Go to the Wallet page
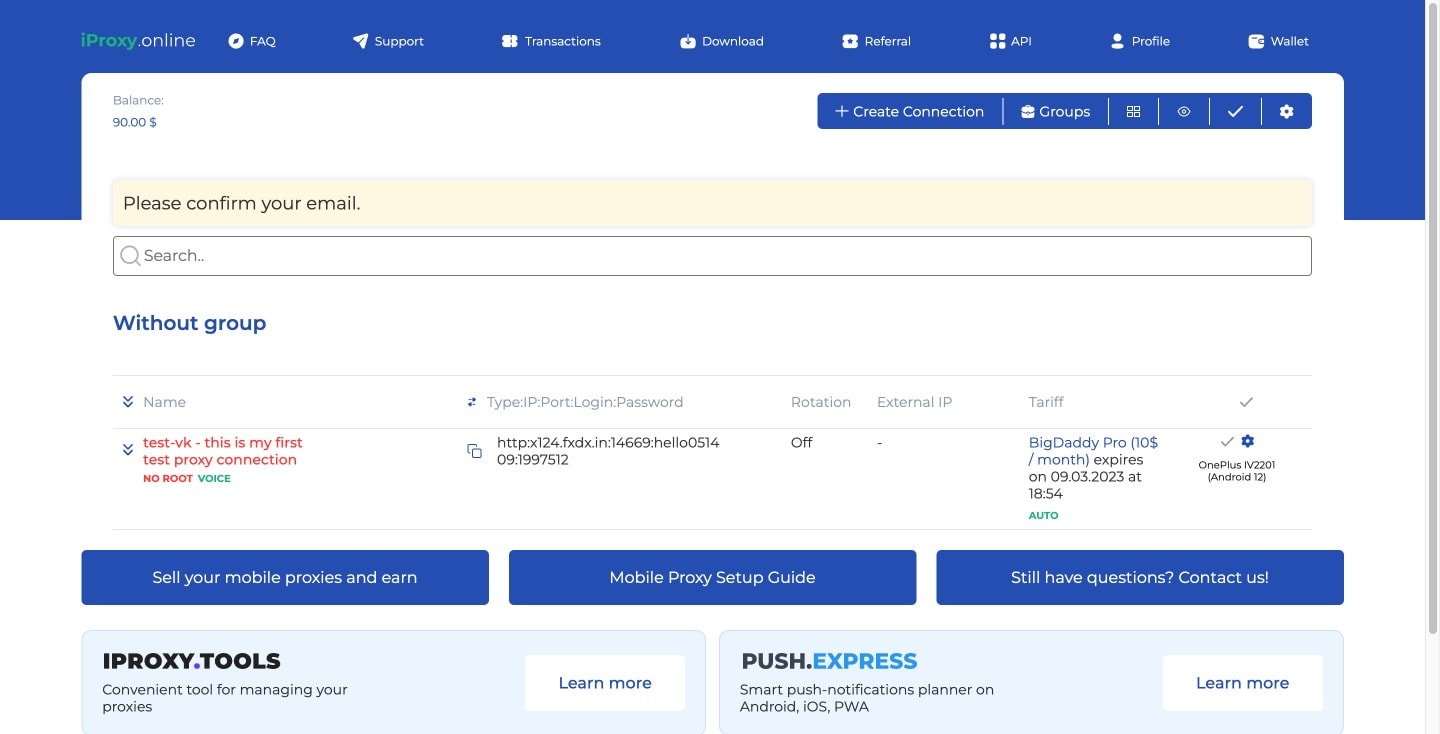 (1278, 41)
